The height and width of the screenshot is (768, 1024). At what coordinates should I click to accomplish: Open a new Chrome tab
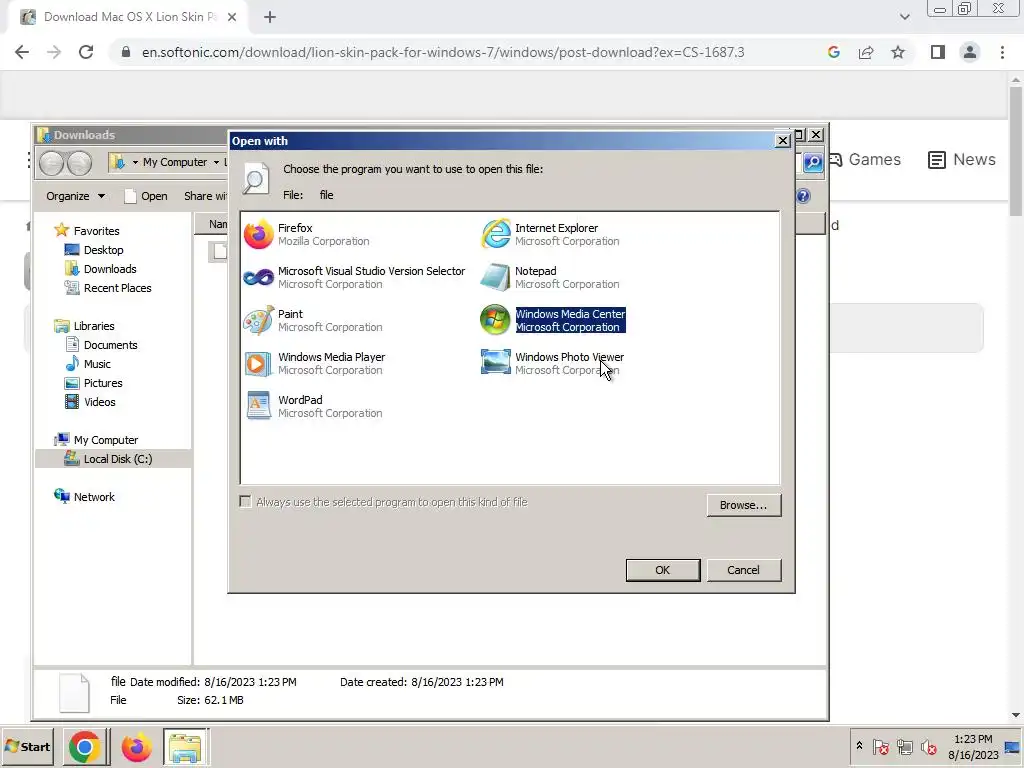click(x=270, y=17)
